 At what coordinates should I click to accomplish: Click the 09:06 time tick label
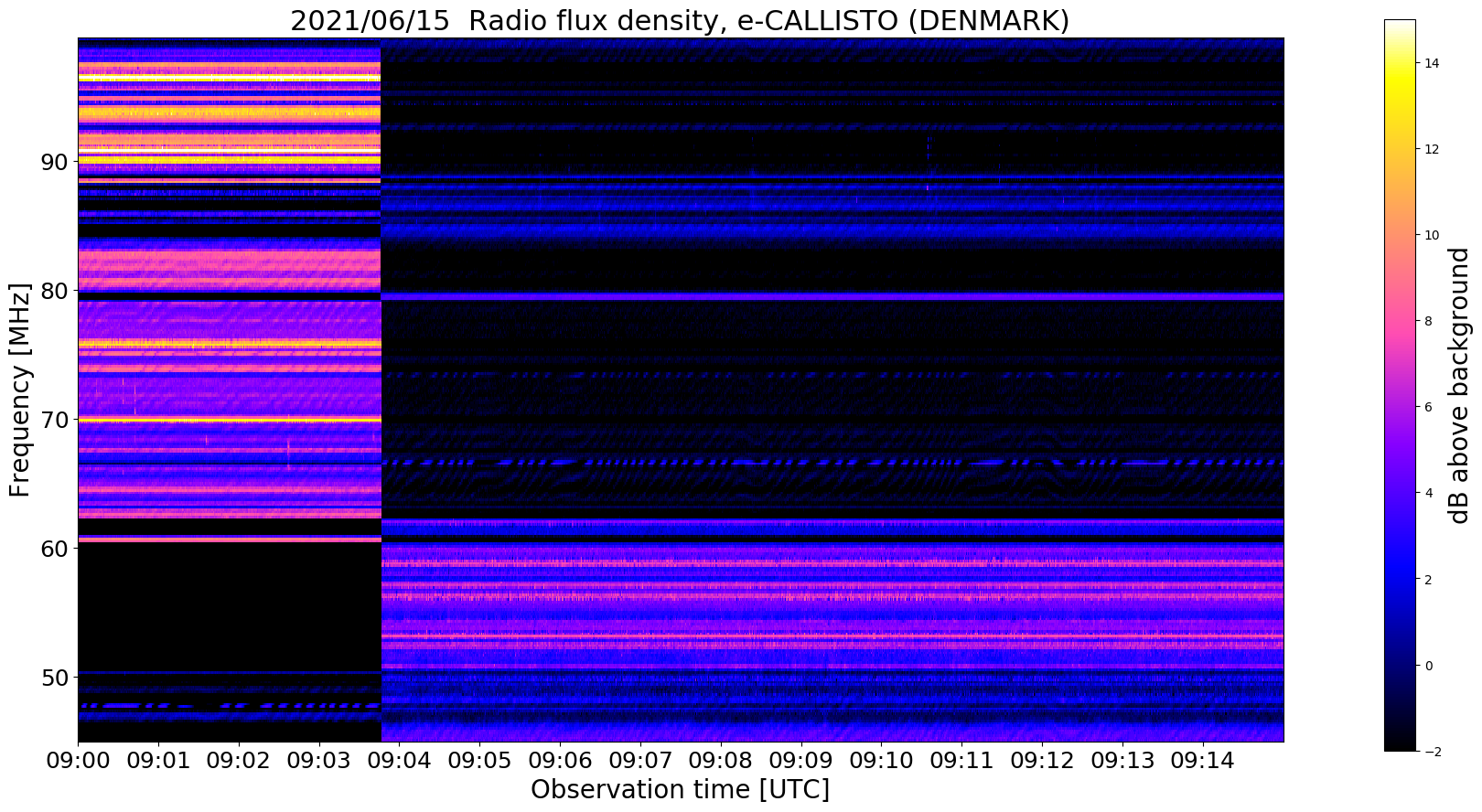[560, 760]
